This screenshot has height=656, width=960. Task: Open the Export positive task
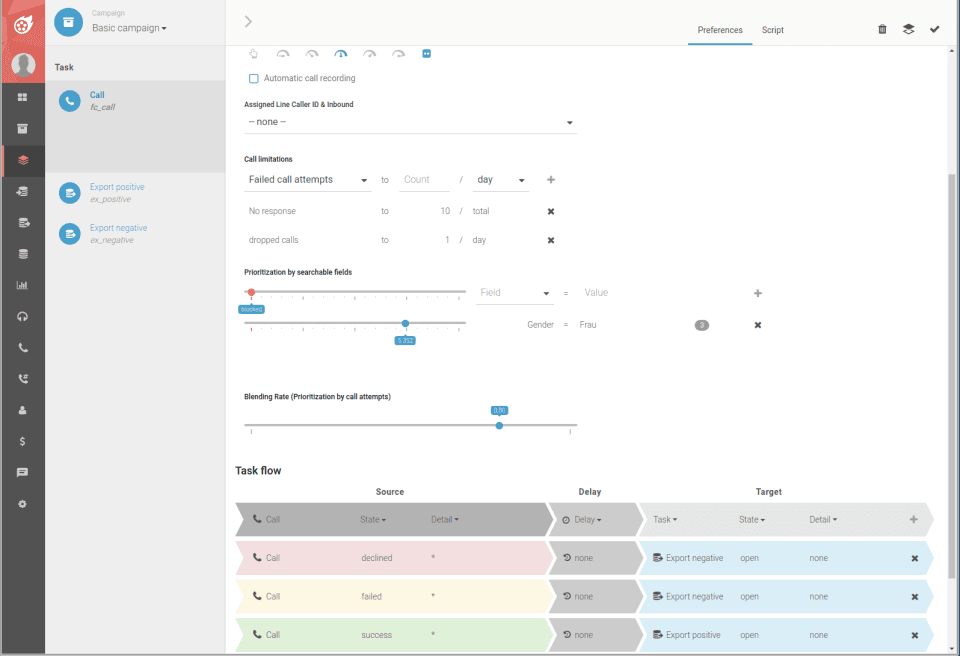pos(117,187)
